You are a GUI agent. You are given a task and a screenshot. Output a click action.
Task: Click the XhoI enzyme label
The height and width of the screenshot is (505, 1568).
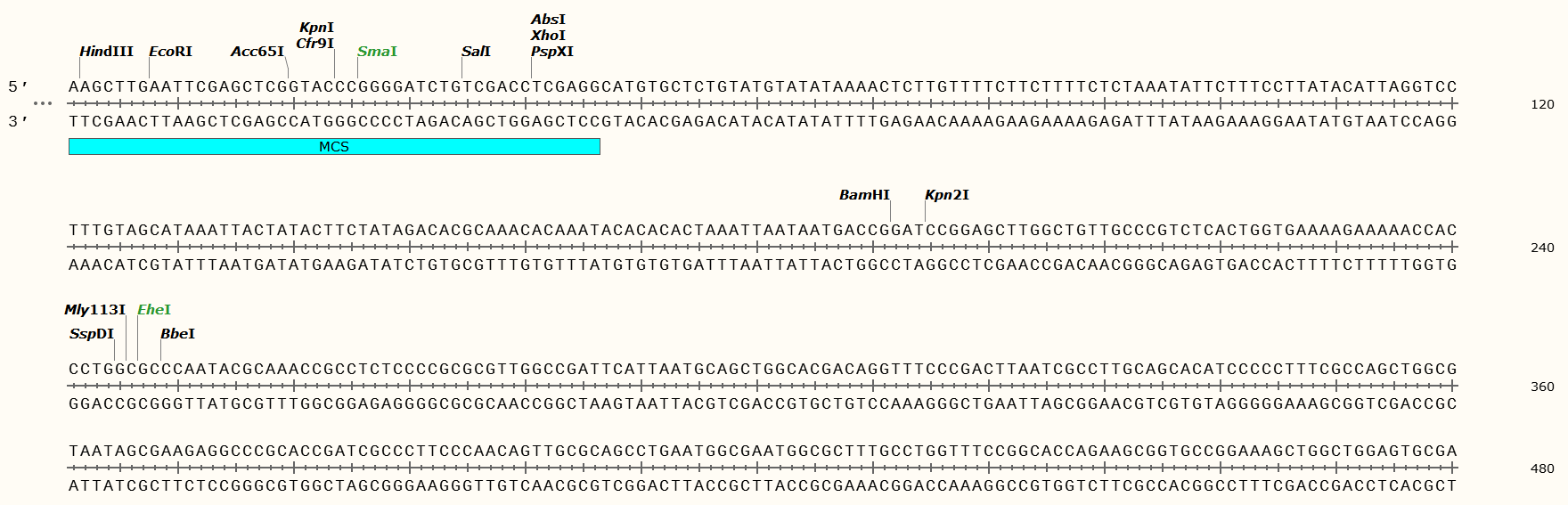point(548,36)
